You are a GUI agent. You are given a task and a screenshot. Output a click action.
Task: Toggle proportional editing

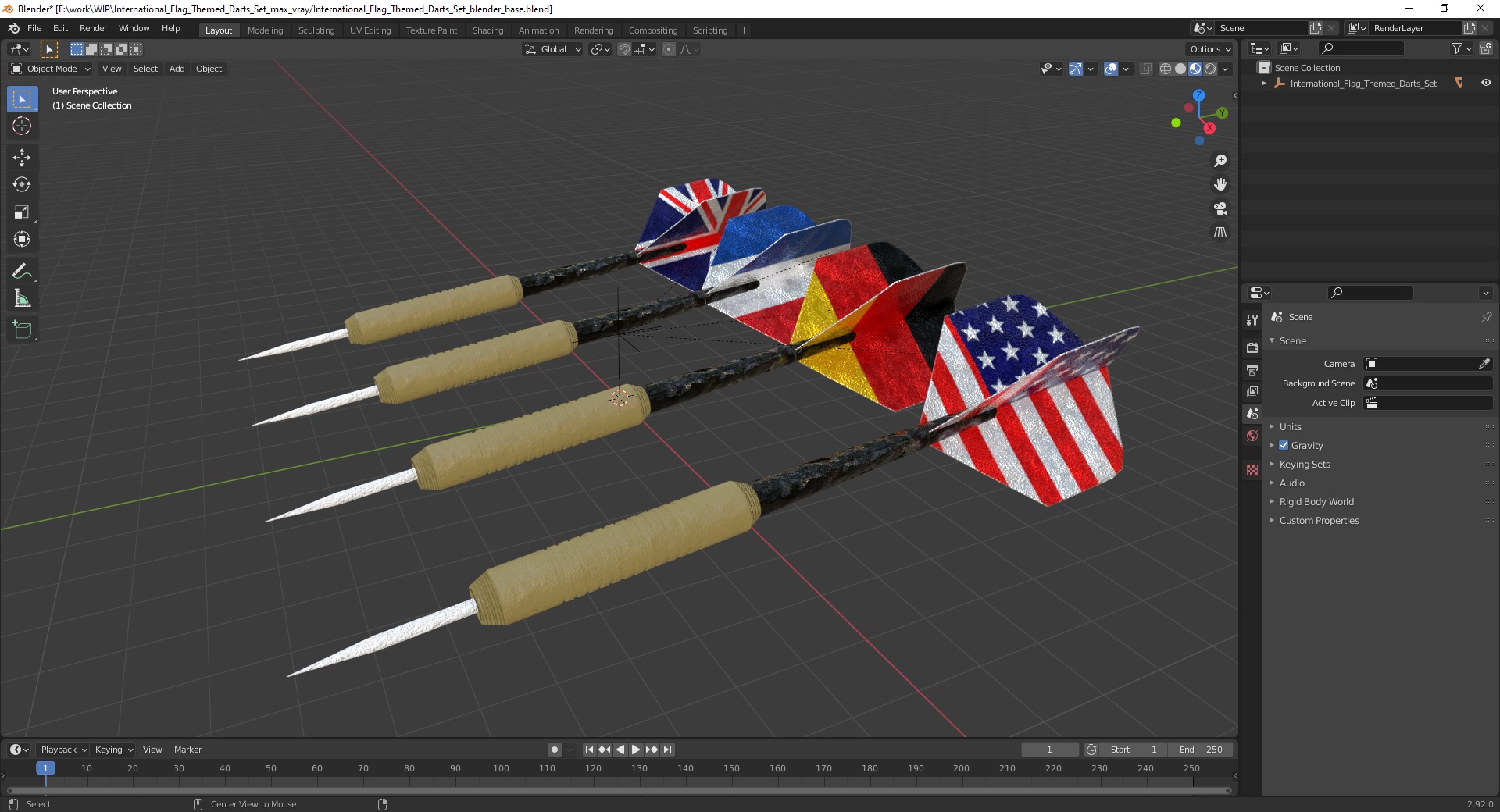tap(669, 49)
